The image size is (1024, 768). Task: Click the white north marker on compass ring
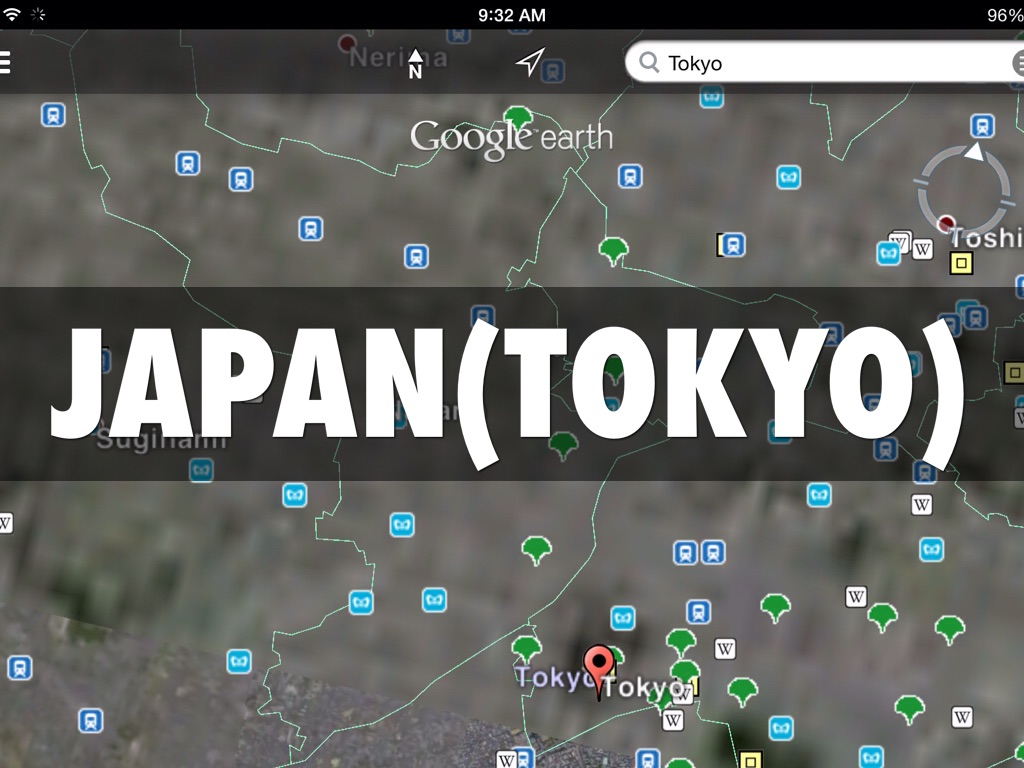(x=973, y=151)
